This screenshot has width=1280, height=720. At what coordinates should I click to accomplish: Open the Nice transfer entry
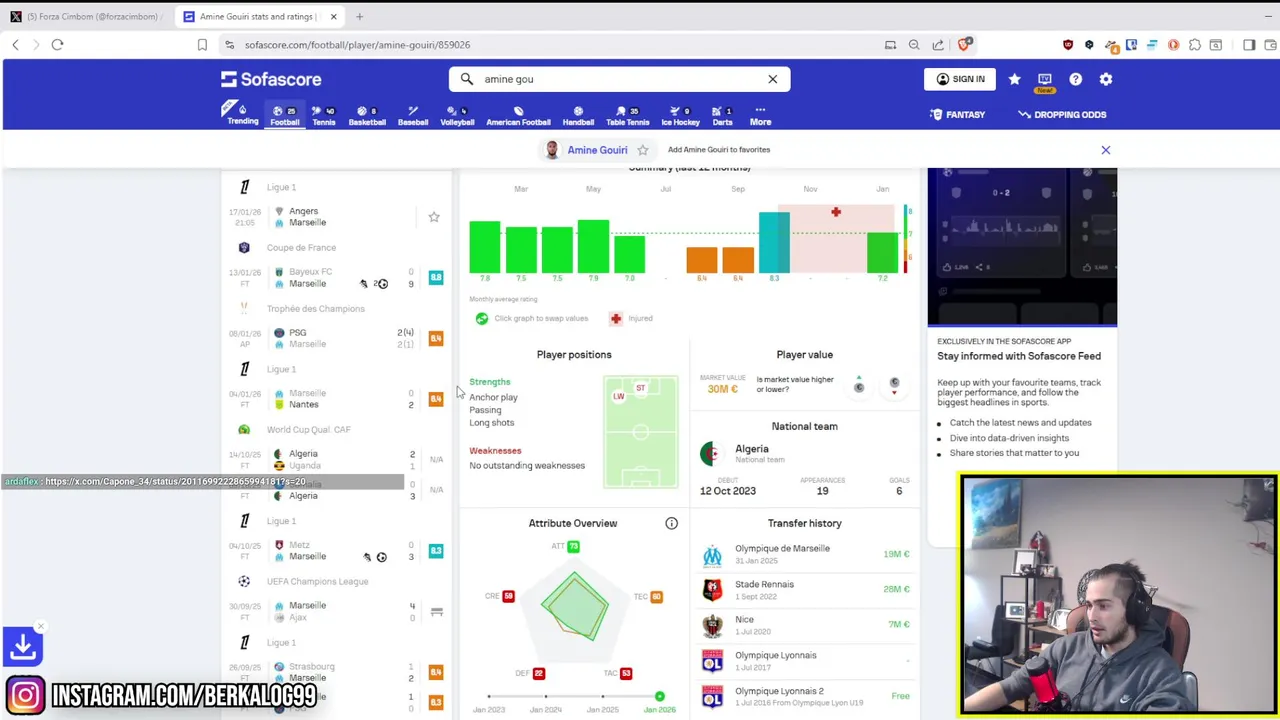(x=805, y=625)
